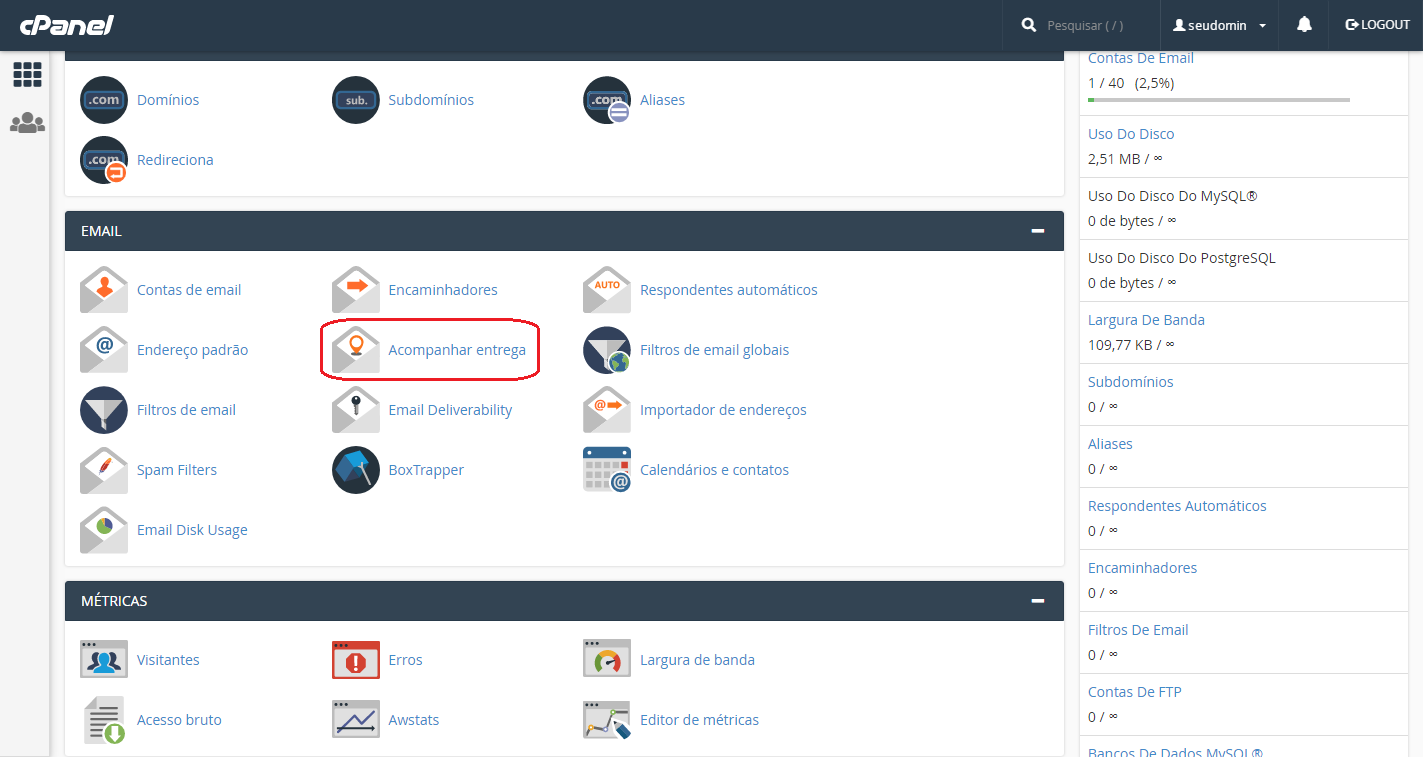Click the notifications bell icon
1423x757 pixels.
pyautogui.click(x=1304, y=25)
